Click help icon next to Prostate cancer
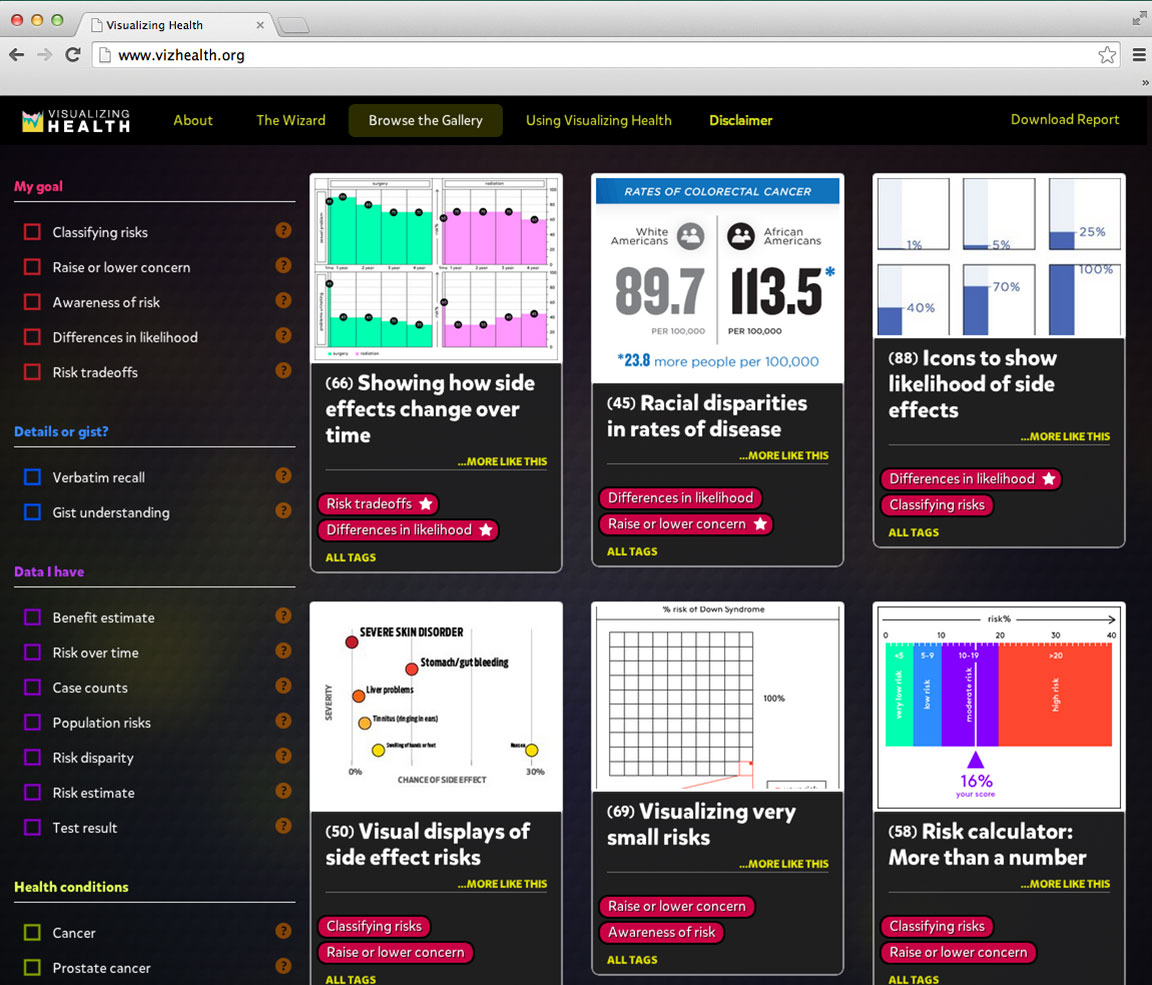This screenshot has height=985, width=1152. pyautogui.click(x=283, y=966)
